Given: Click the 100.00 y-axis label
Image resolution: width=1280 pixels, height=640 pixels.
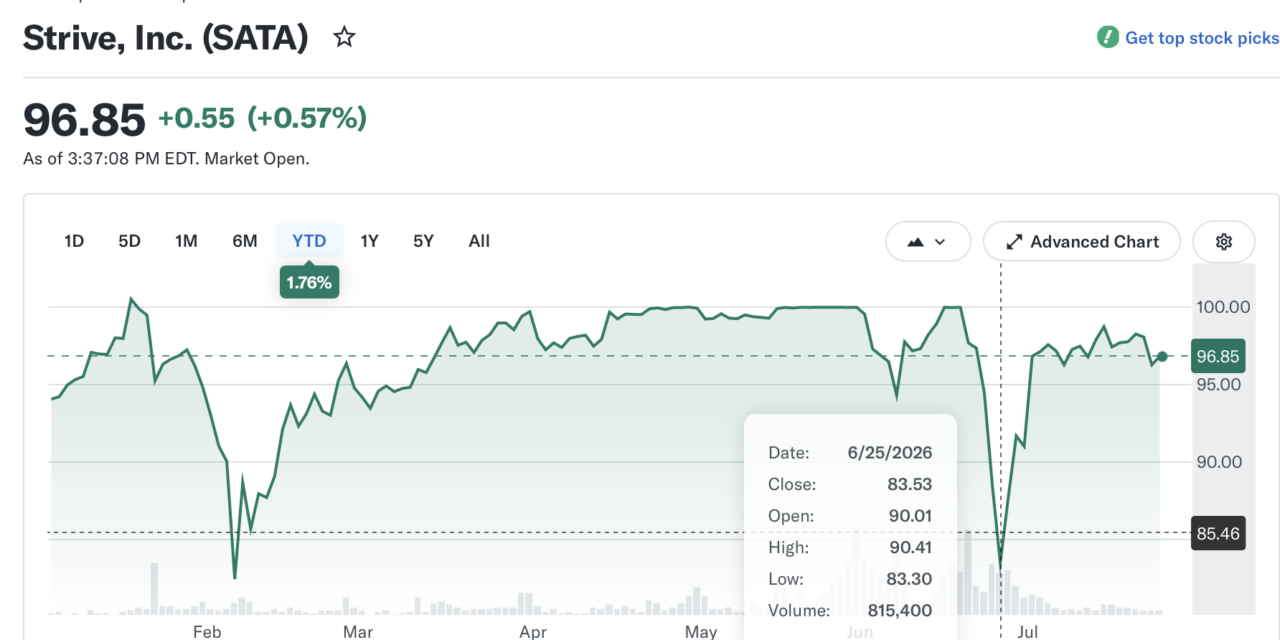Looking at the screenshot, I should pyautogui.click(x=1223, y=306).
